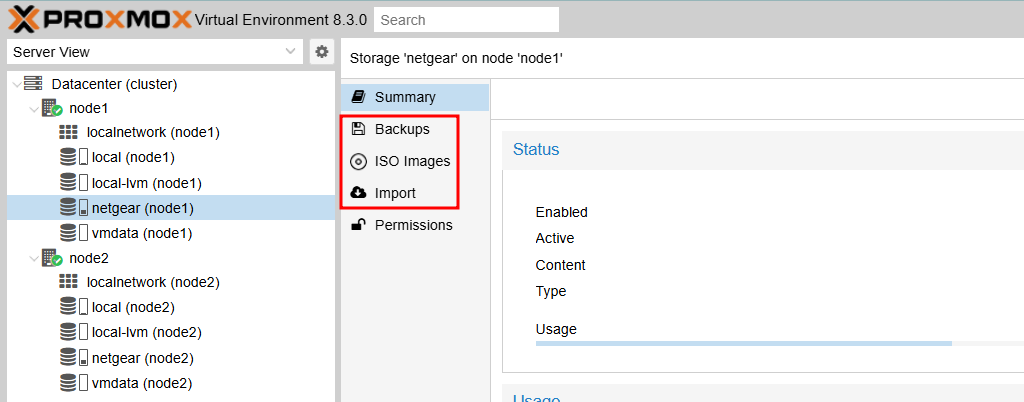This screenshot has width=1024, height=402.
Task: Open the Summary tab
Action: click(415, 97)
